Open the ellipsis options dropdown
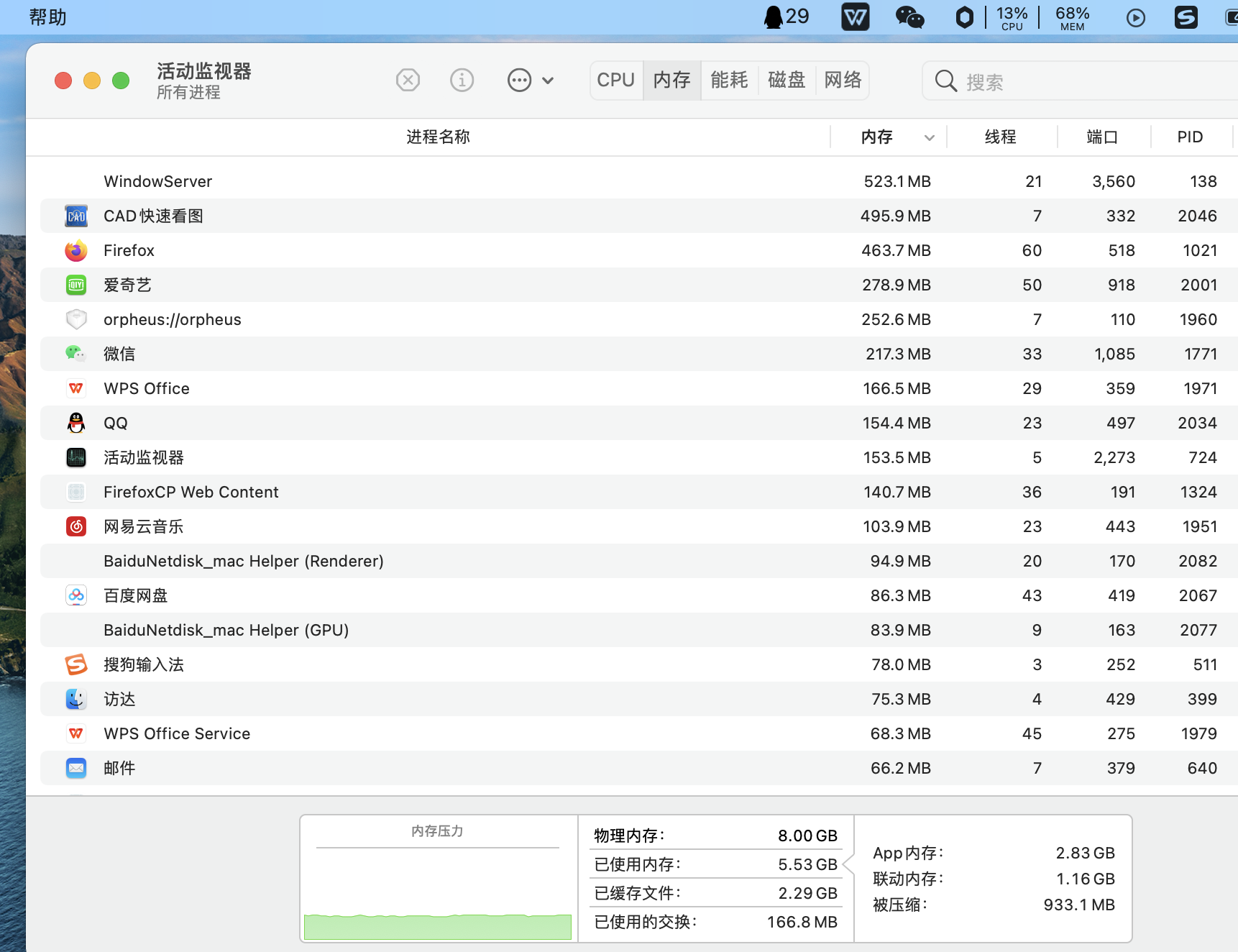The image size is (1238, 952). pos(530,80)
